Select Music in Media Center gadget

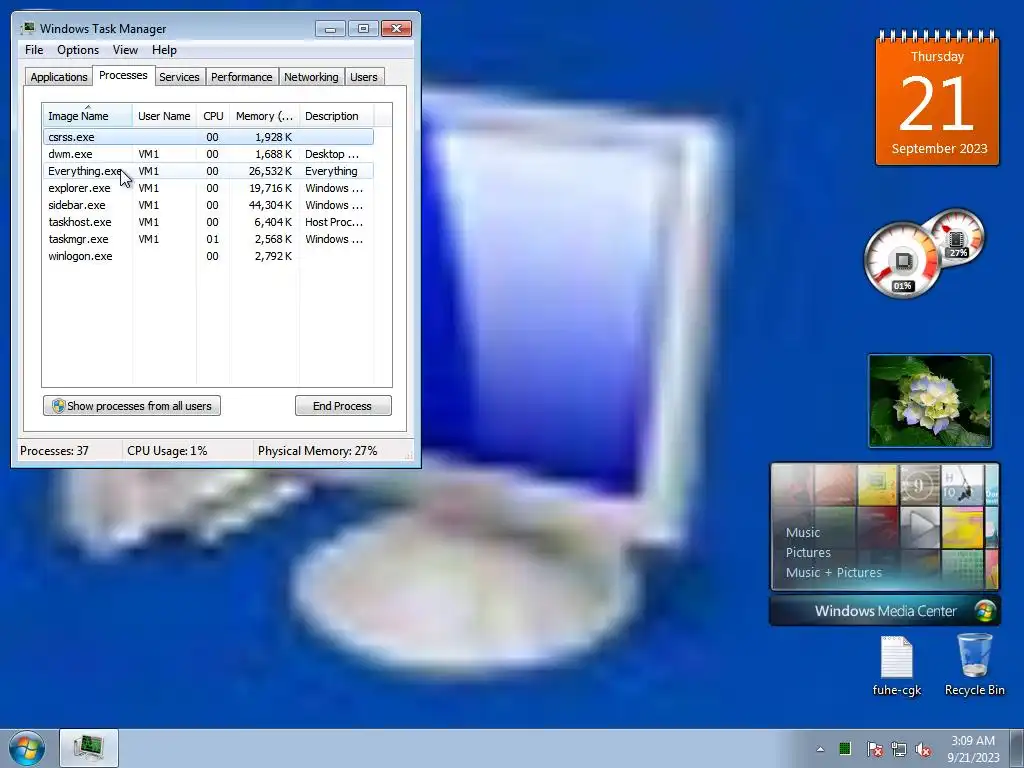(x=803, y=533)
